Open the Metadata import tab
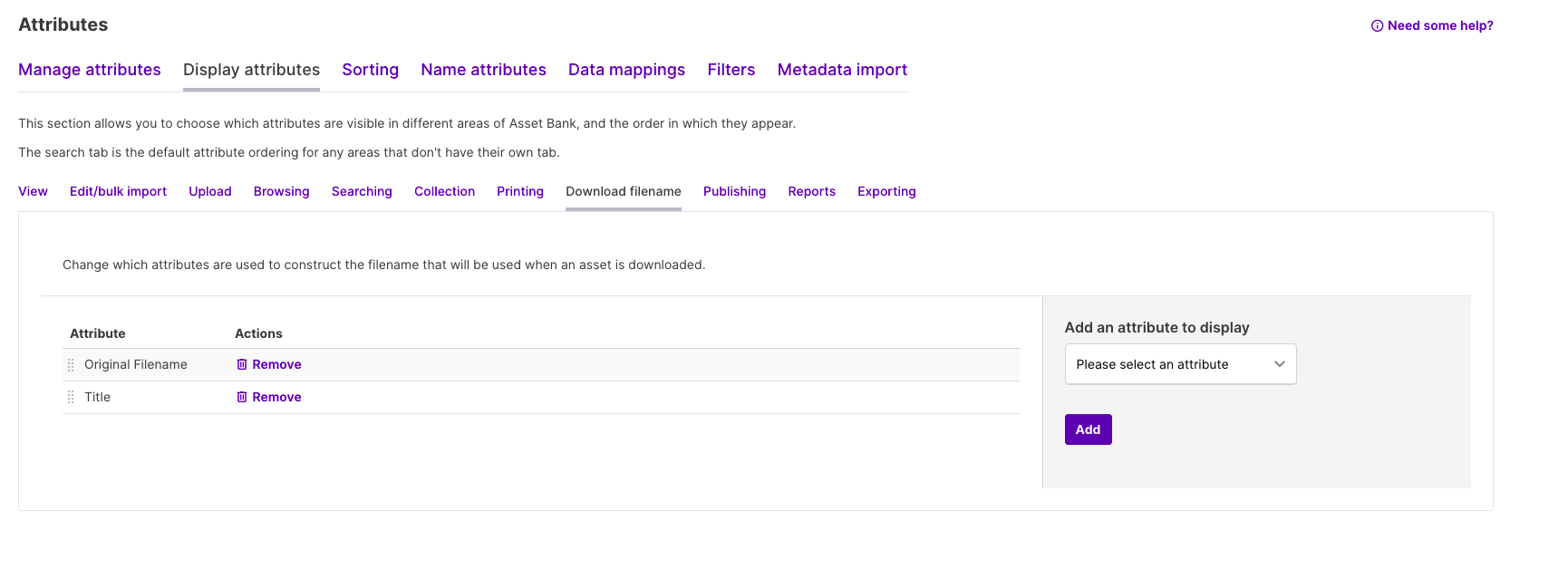The image size is (1568, 579). click(x=842, y=70)
